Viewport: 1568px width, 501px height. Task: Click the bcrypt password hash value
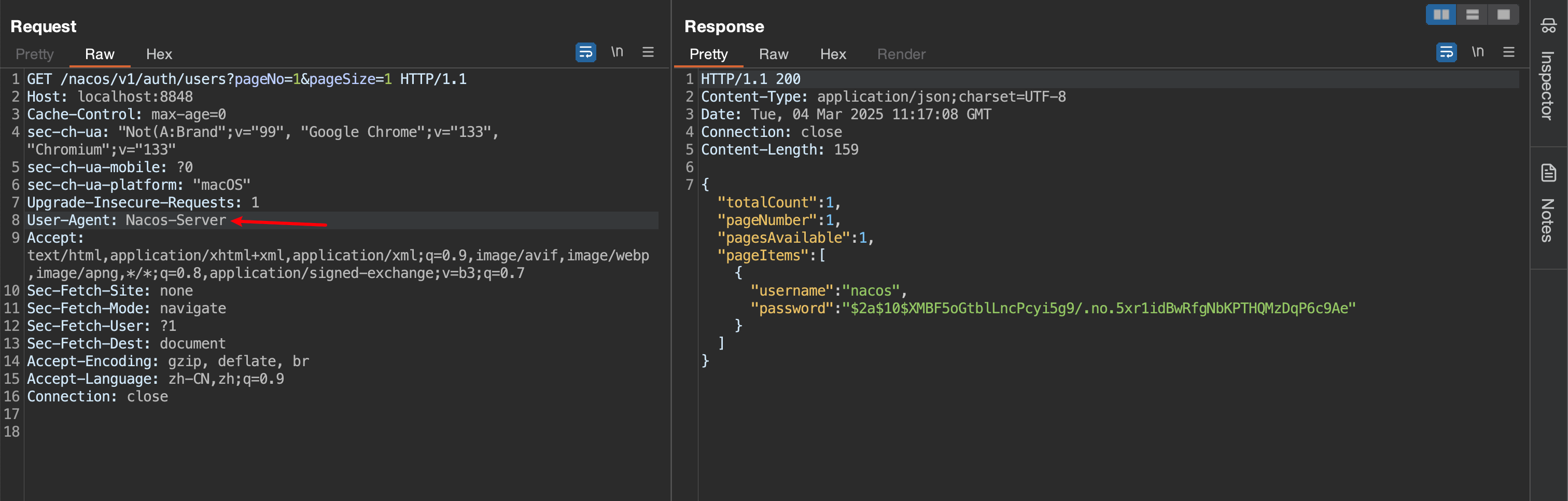click(x=1099, y=309)
